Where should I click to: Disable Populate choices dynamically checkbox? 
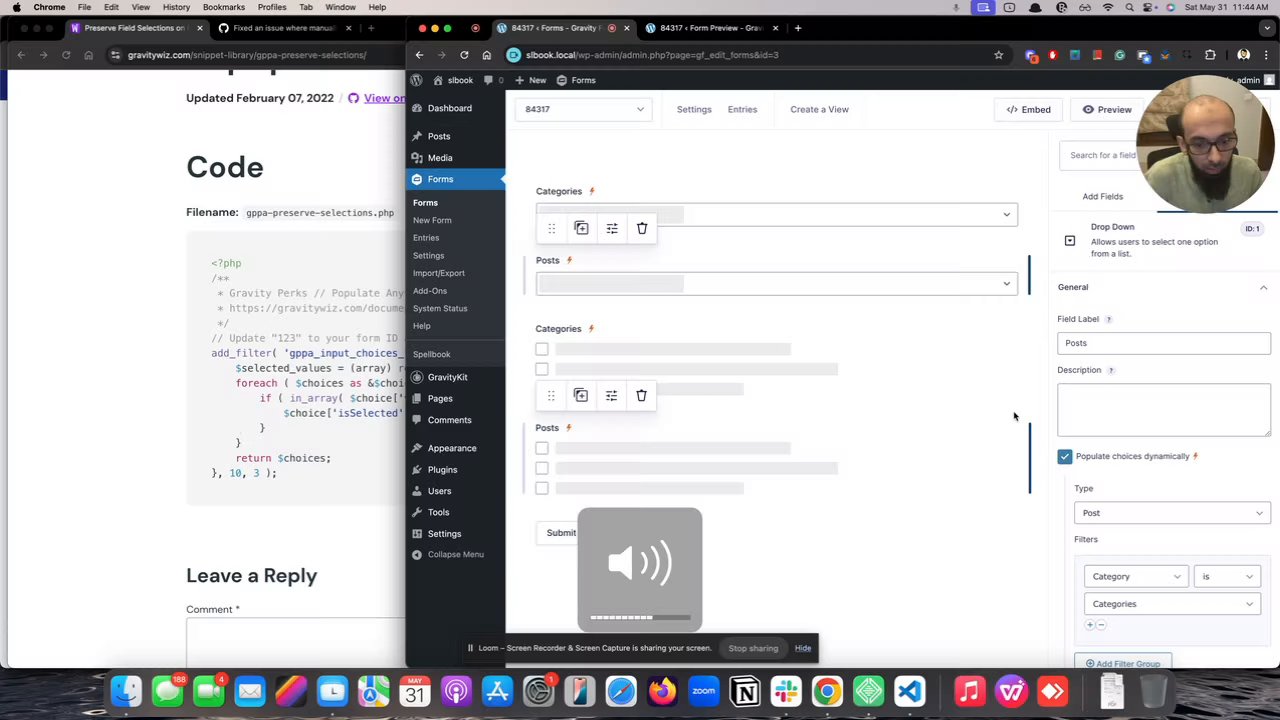[1064, 456]
